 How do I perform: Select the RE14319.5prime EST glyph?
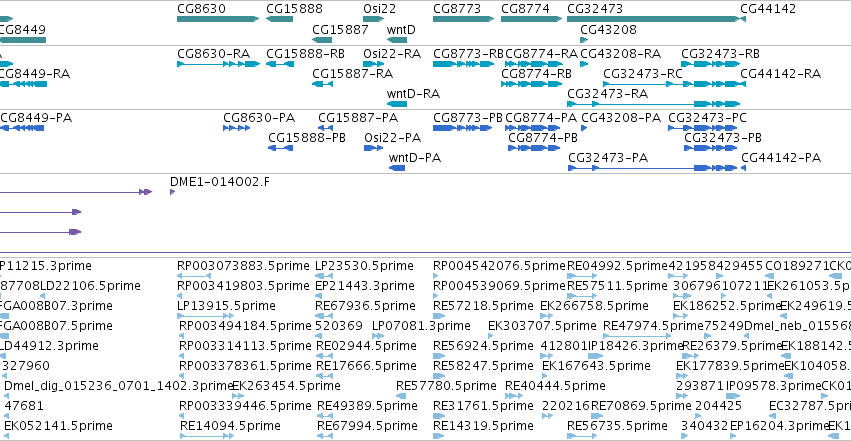point(439,436)
